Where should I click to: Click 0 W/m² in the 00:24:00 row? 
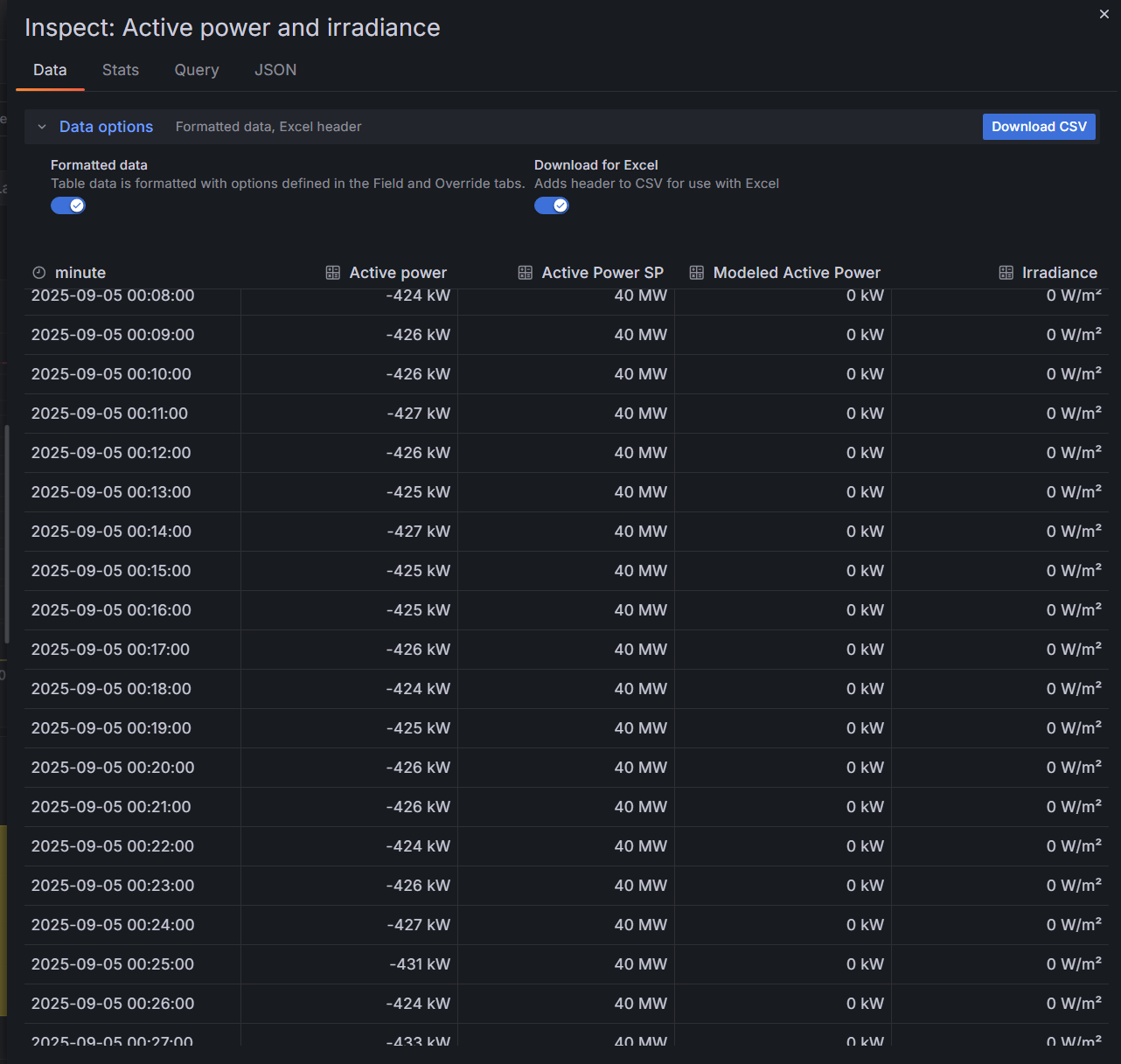click(1074, 925)
